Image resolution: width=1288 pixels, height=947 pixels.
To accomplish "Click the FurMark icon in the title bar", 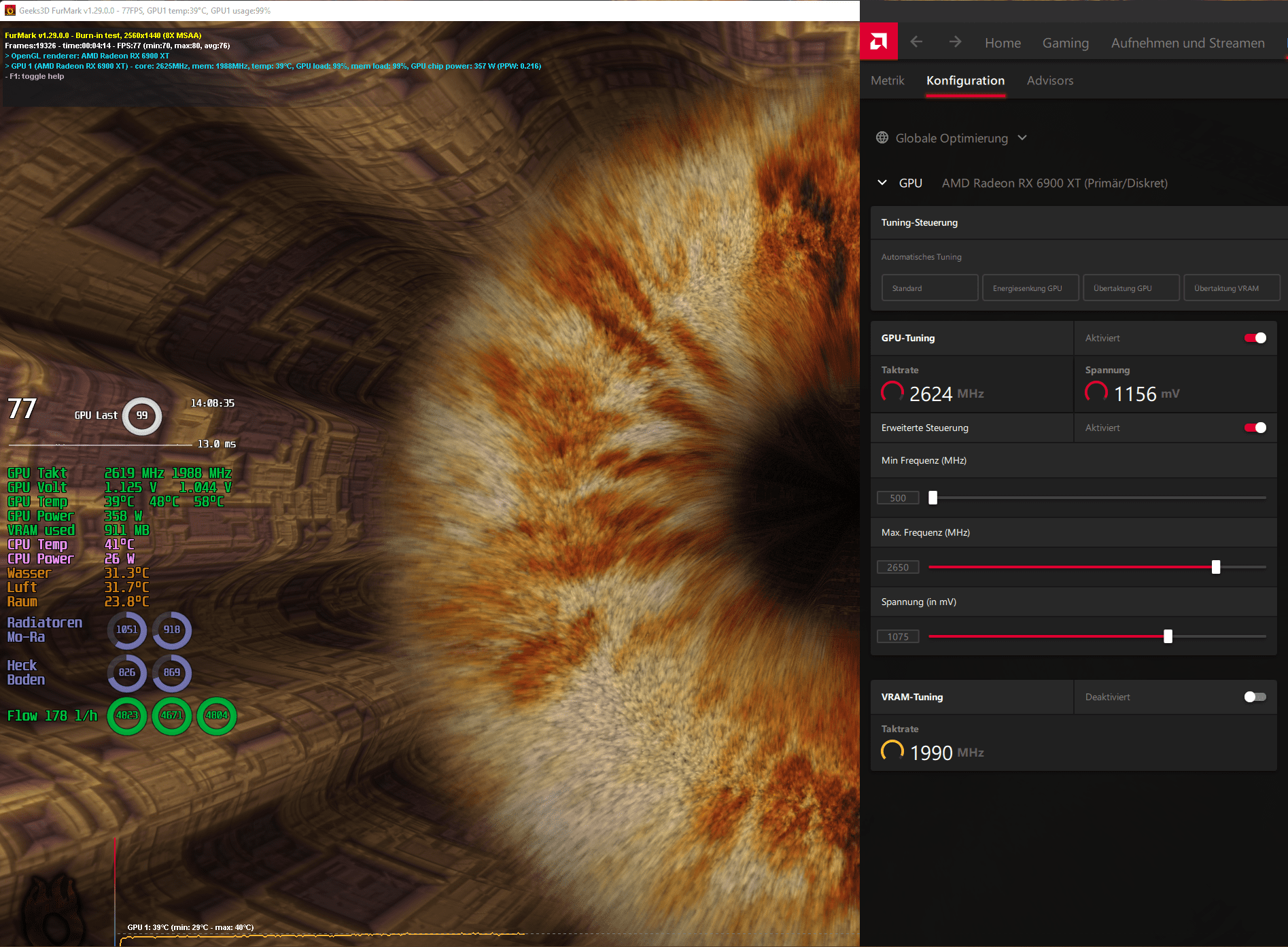I will tap(10, 10).
